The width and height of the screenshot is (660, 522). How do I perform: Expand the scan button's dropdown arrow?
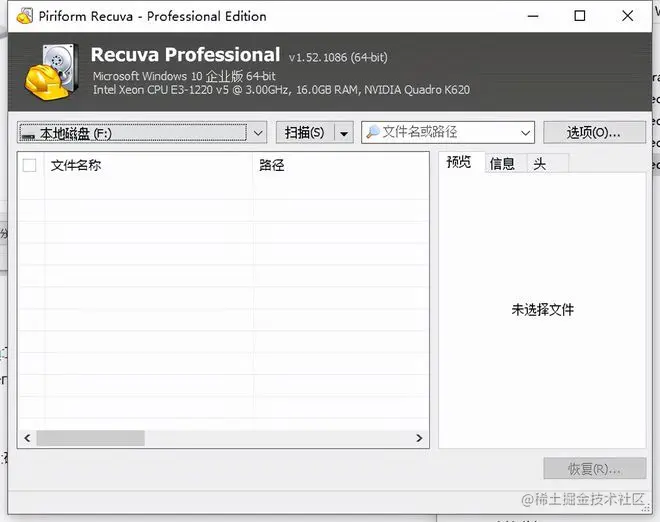tap(344, 133)
